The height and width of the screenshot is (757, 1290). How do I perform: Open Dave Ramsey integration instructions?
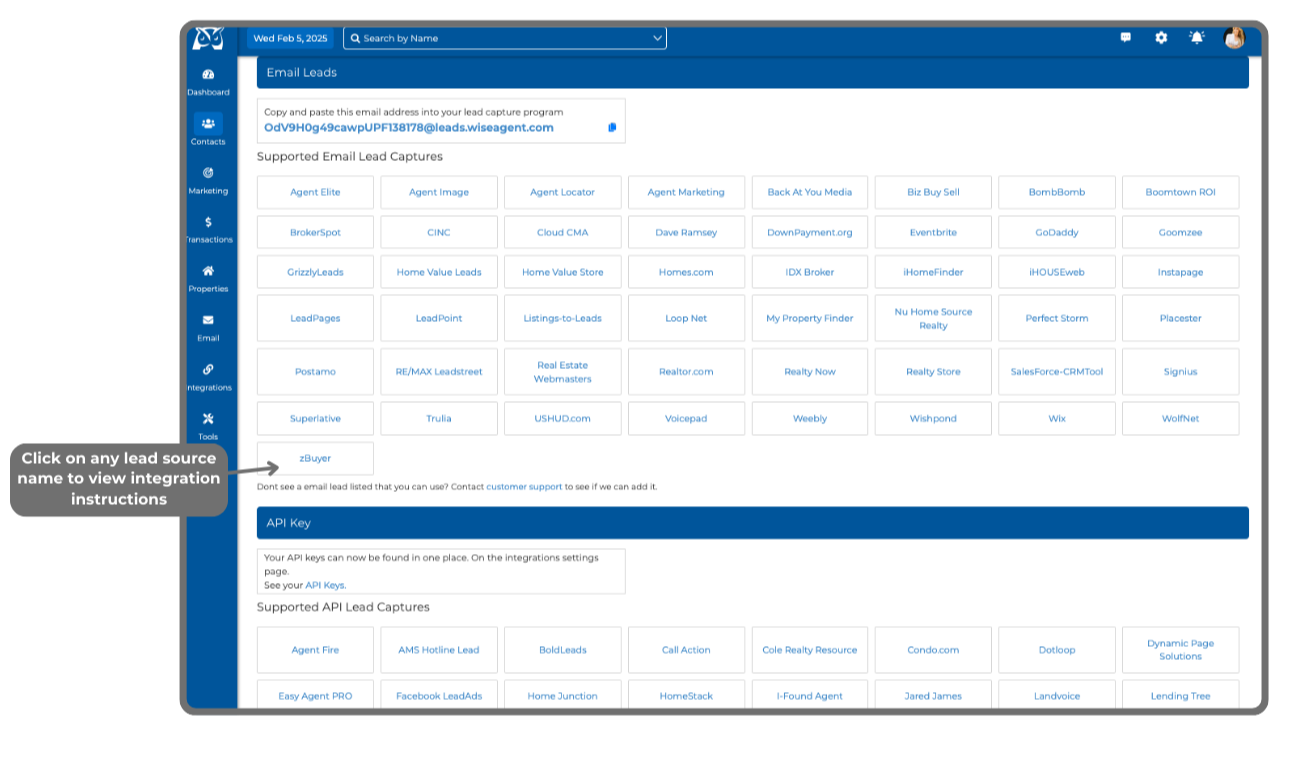[x=686, y=232]
